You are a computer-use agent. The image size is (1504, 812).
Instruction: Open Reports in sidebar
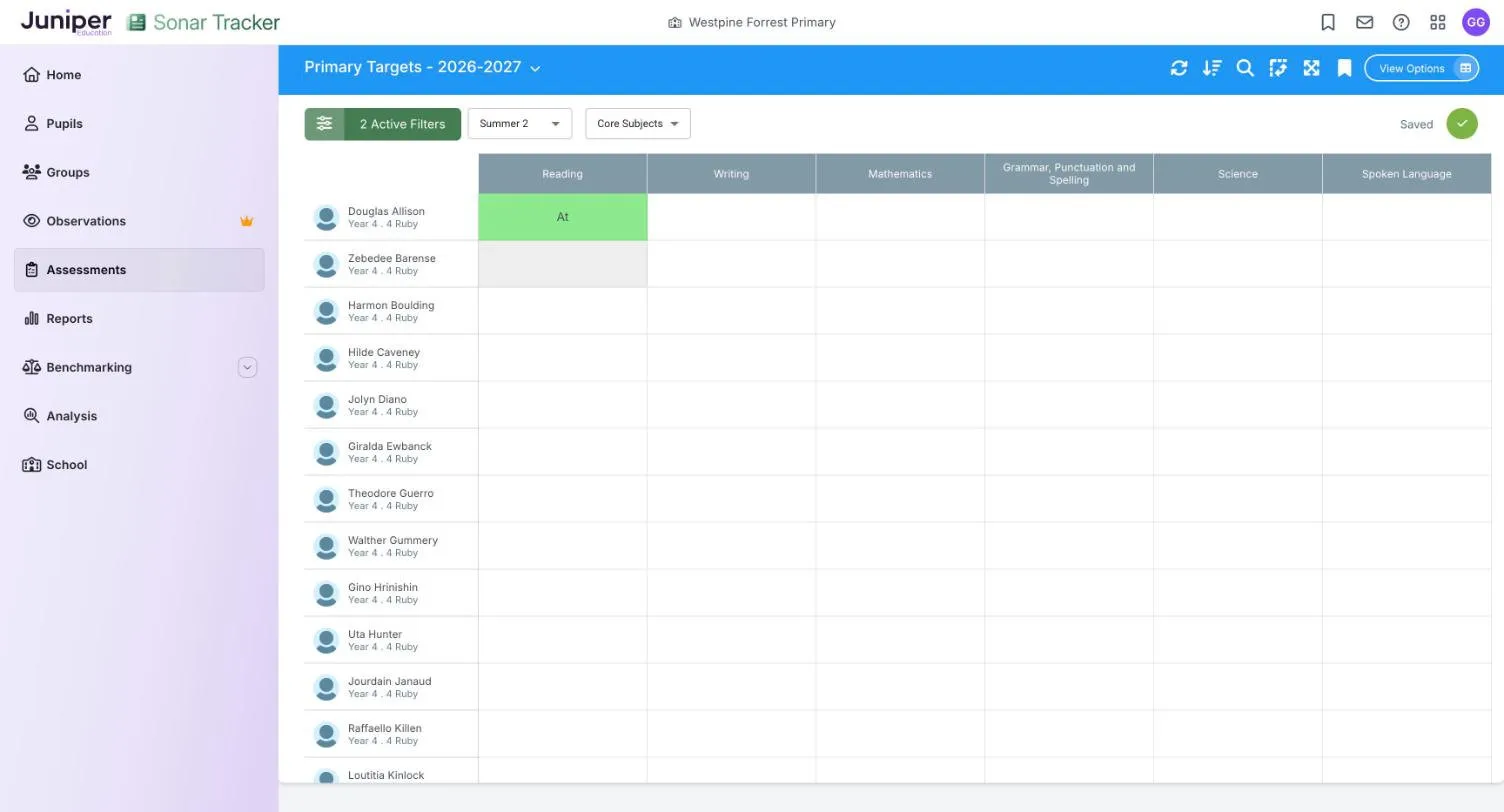139,319
